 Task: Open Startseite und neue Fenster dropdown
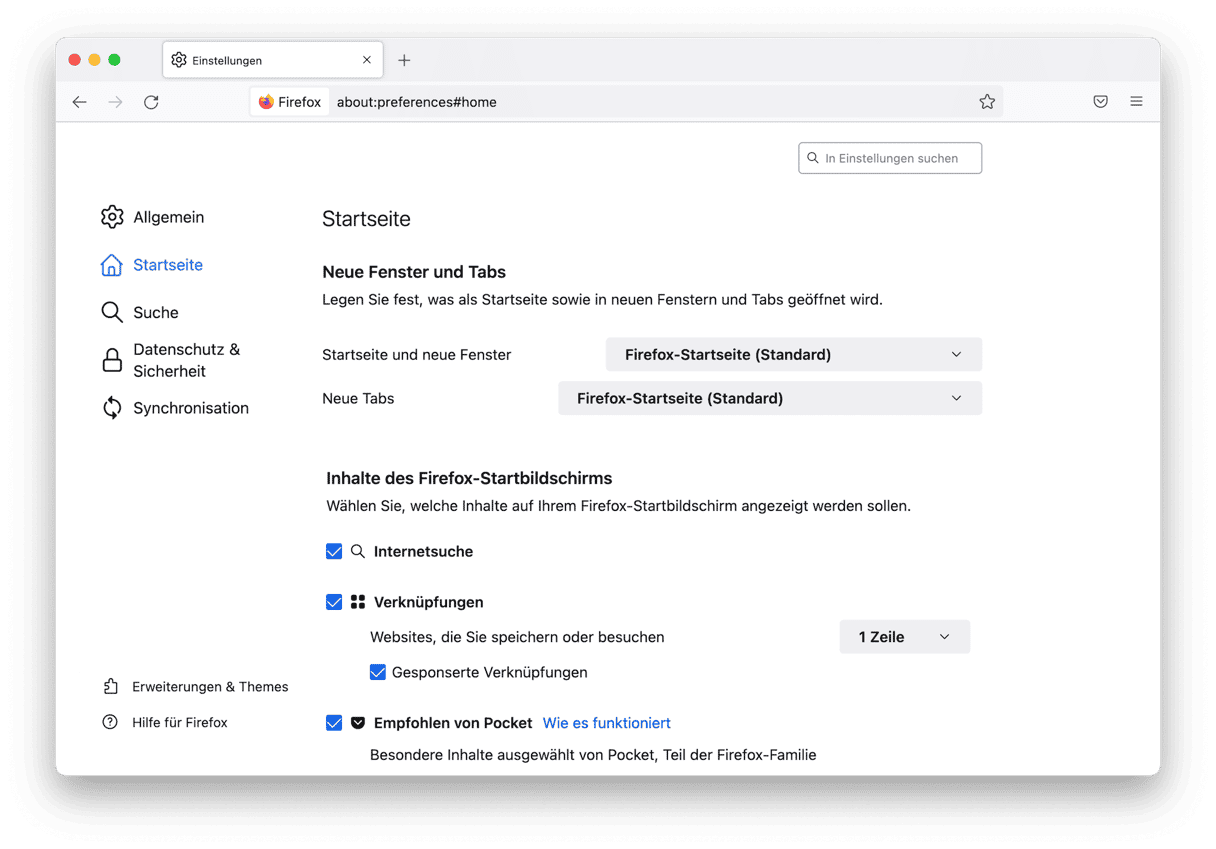(x=794, y=354)
